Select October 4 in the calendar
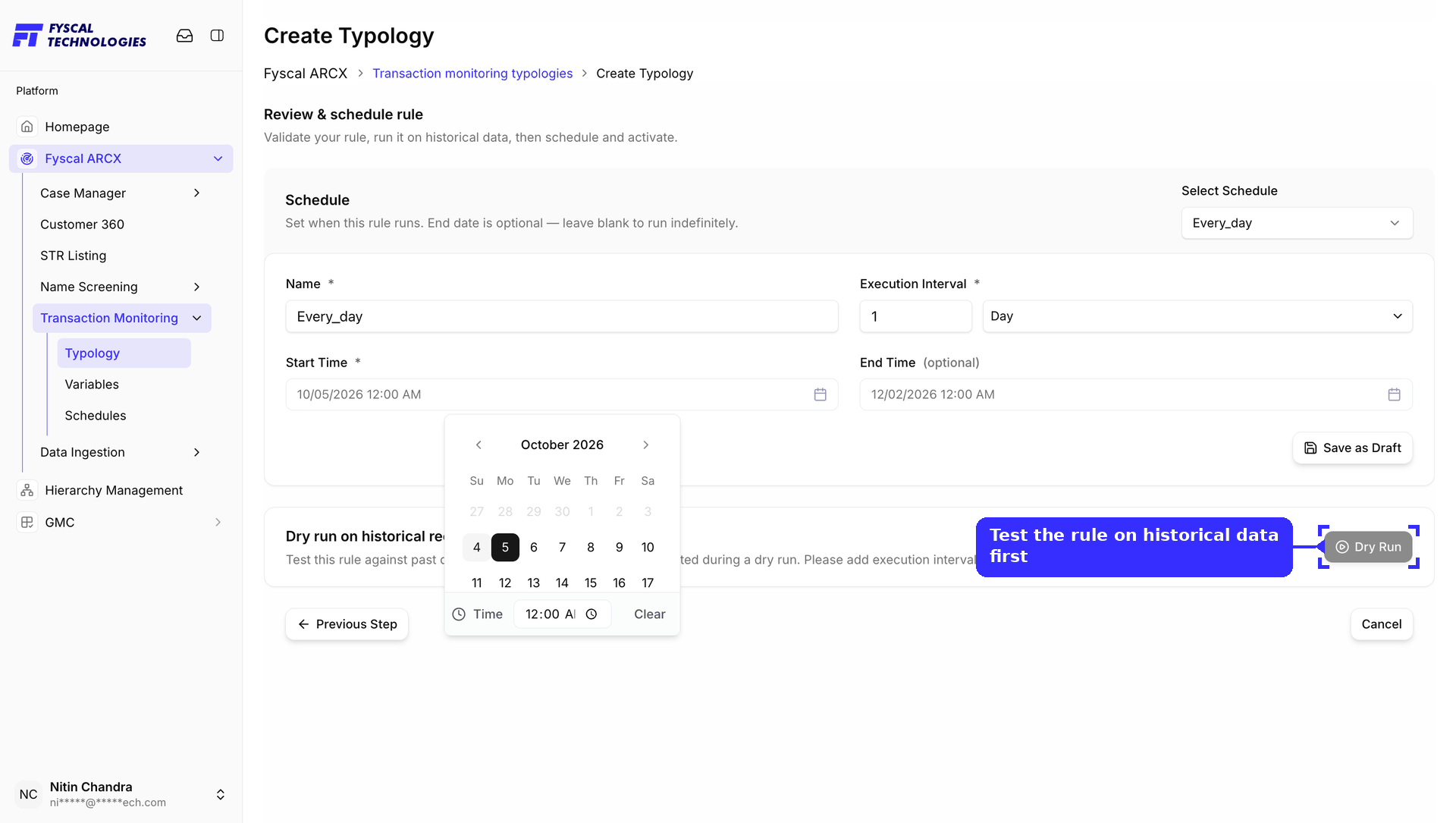Screen dimensions: 1456x823 (x=476, y=548)
